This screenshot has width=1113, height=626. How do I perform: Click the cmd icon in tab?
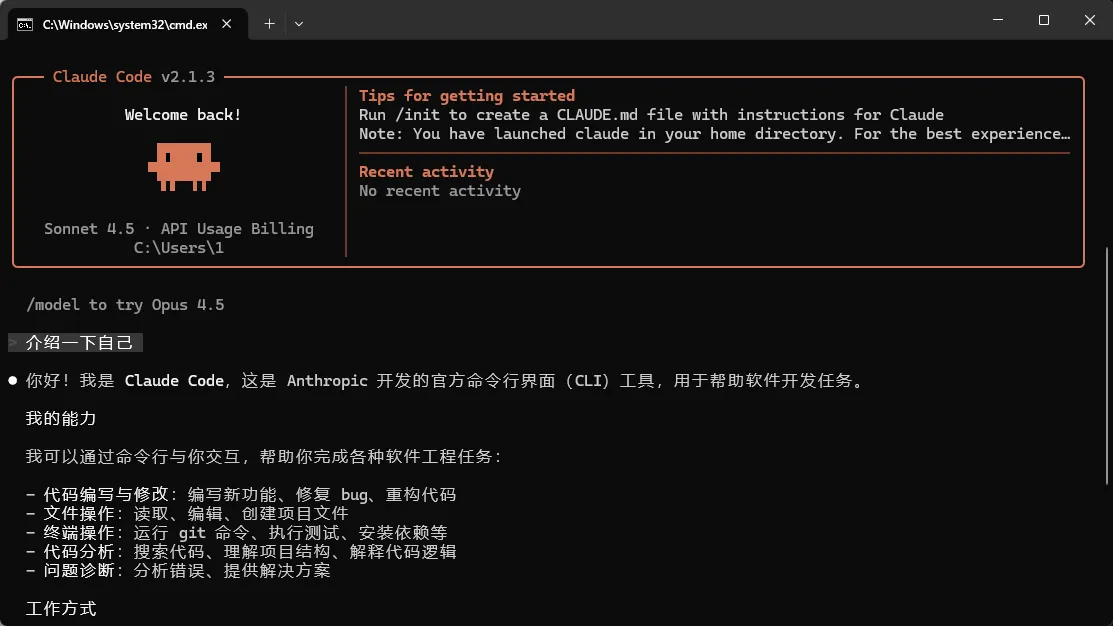coord(25,25)
